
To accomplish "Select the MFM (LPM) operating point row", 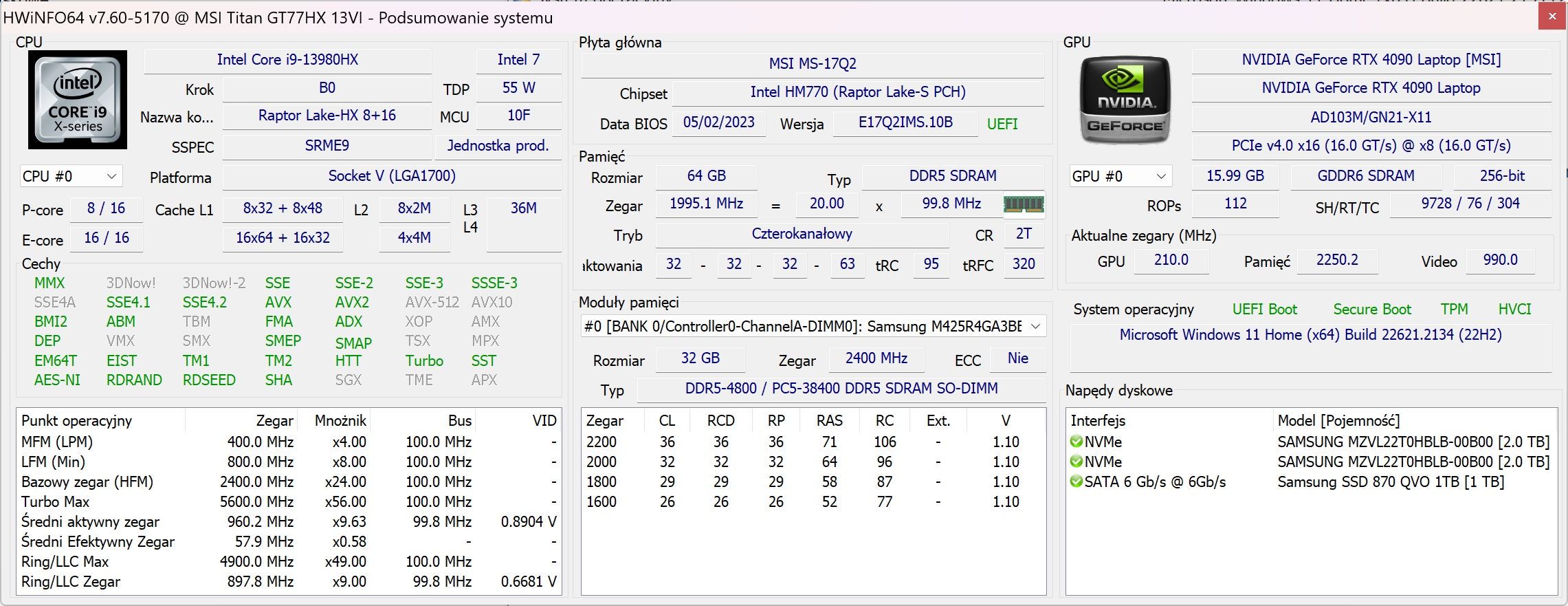I will (x=289, y=442).
